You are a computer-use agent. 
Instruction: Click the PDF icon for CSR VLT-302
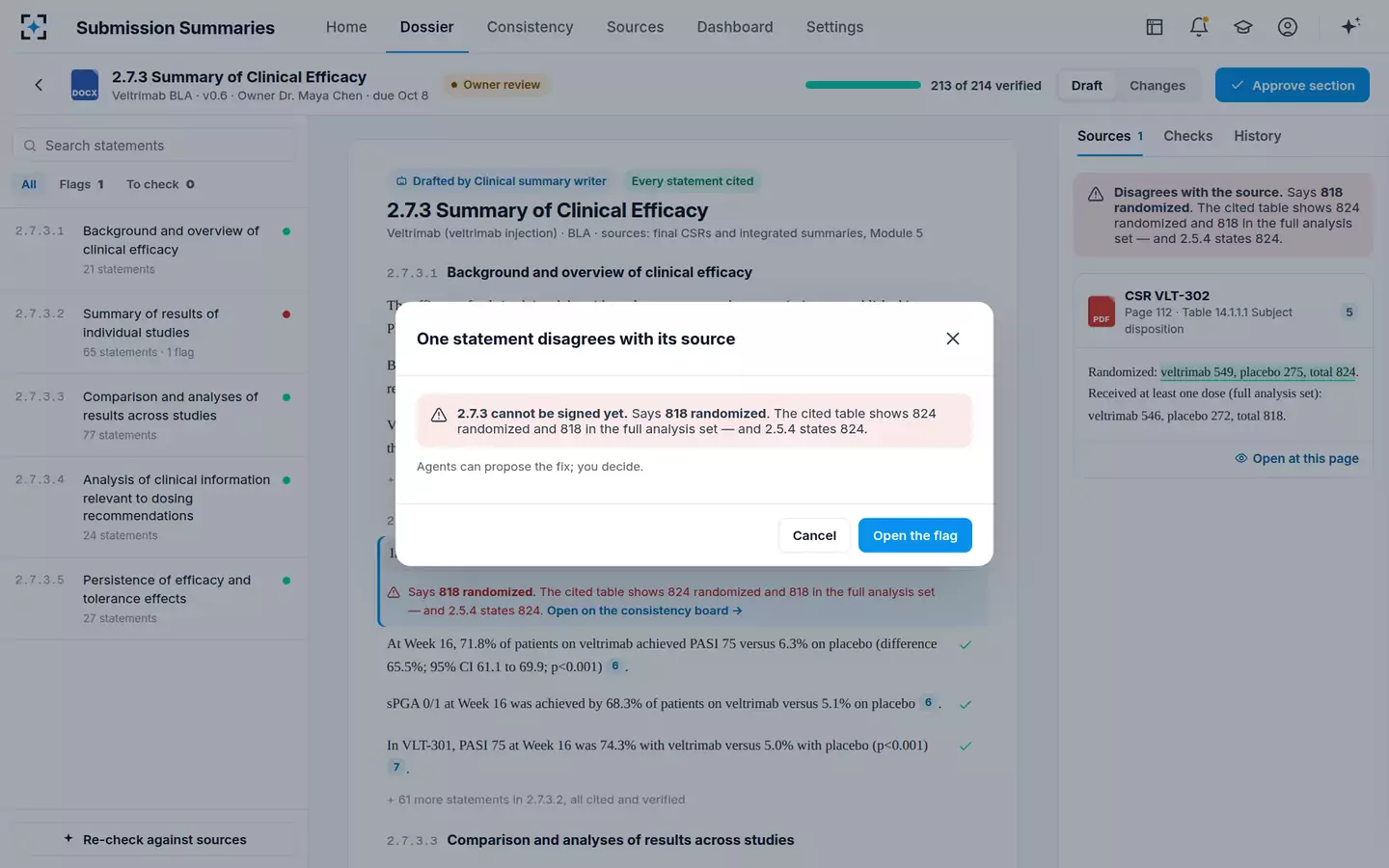point(1102,312)
